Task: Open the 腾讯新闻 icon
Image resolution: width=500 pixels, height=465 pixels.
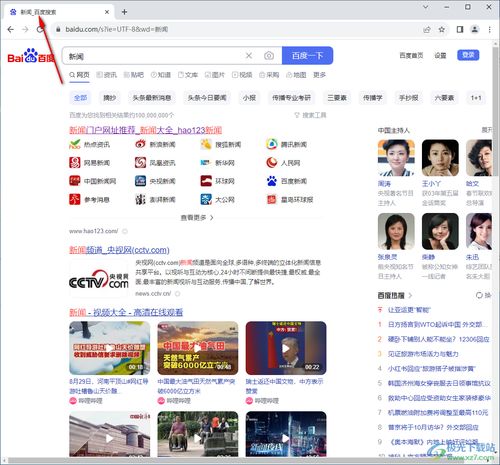Action: 272,144
